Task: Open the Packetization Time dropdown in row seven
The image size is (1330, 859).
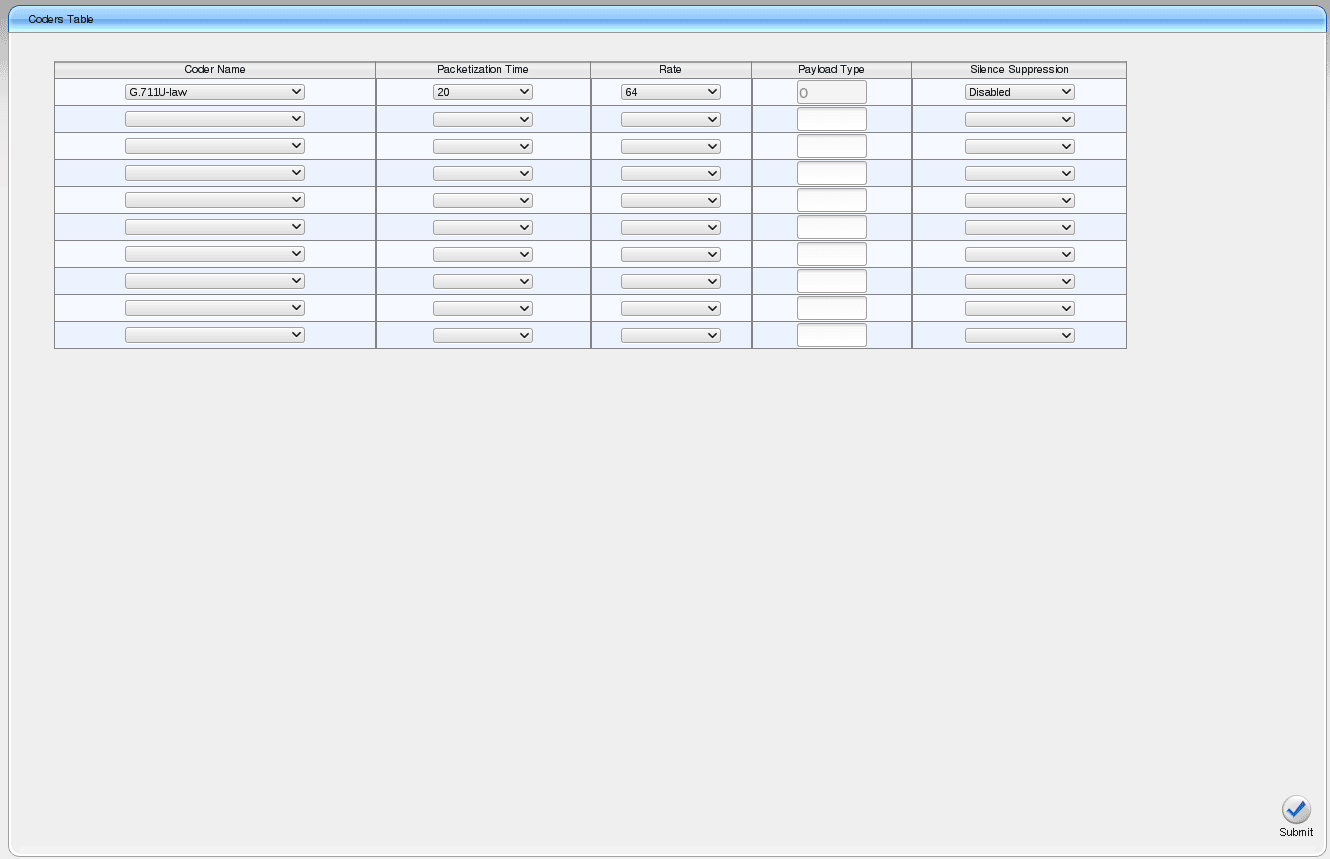Action: (x=483, y=254)
